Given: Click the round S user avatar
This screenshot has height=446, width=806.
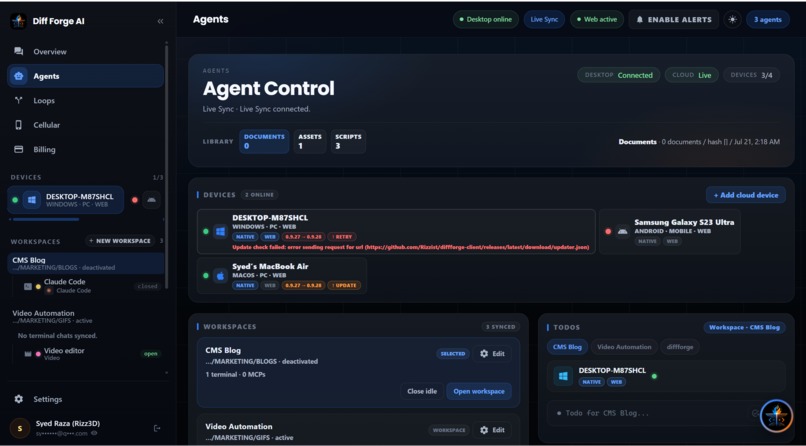Looking at the screenshot, I should [x=20, y=428].
